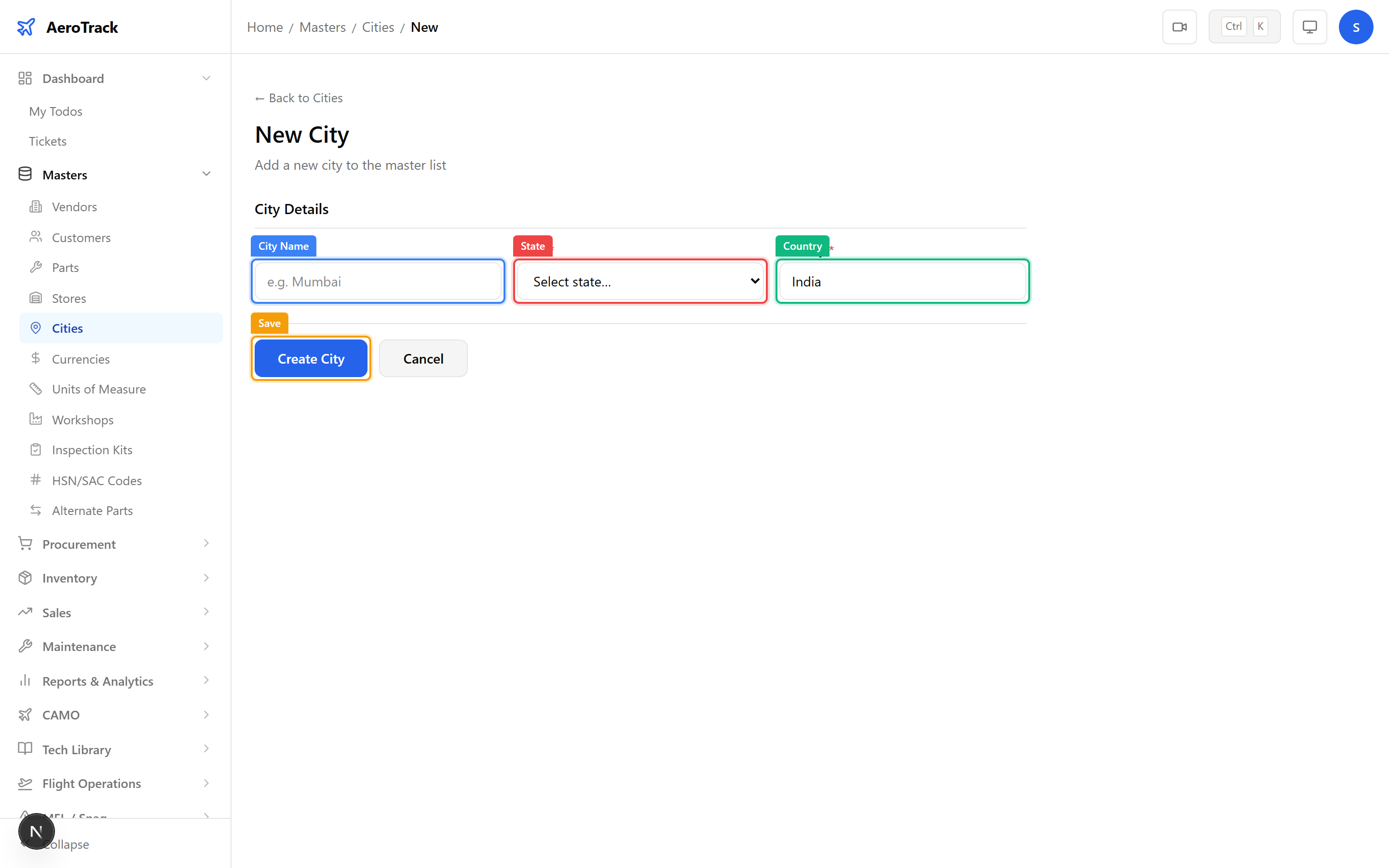
Task: Open the HSN/SAC Codes page
Action: [x=96, y=480]
